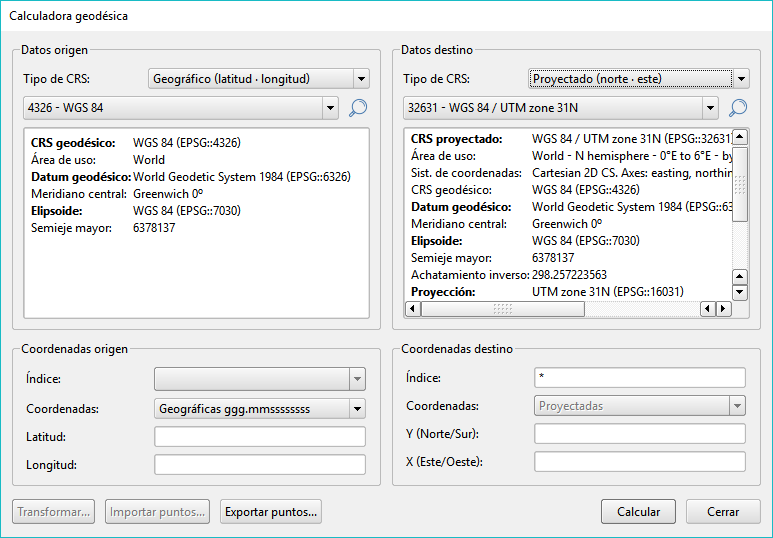The height and width of the screenshot is (538, 773).
Task: Click the search magnifier for origin CRS
Action: tap(358, 108)
